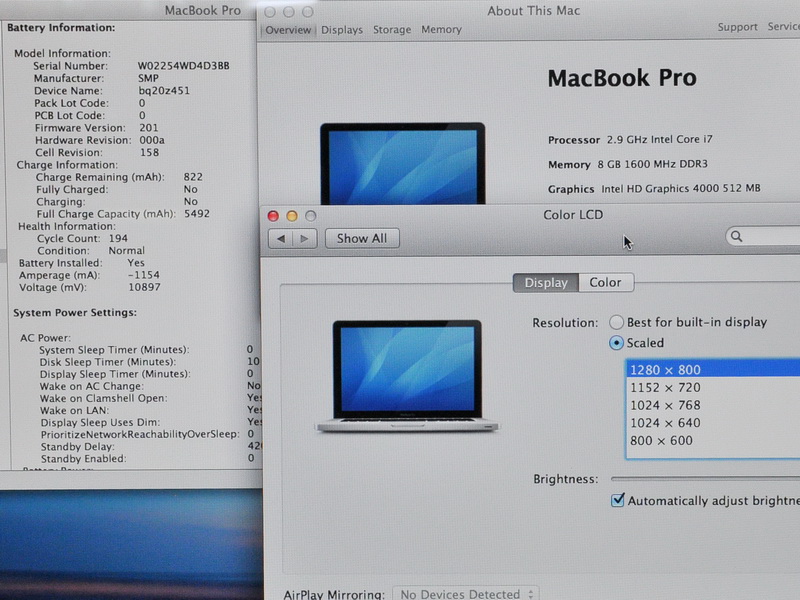Click the Cycle Count value 194

pyautogui.click(x=118, y=238)
